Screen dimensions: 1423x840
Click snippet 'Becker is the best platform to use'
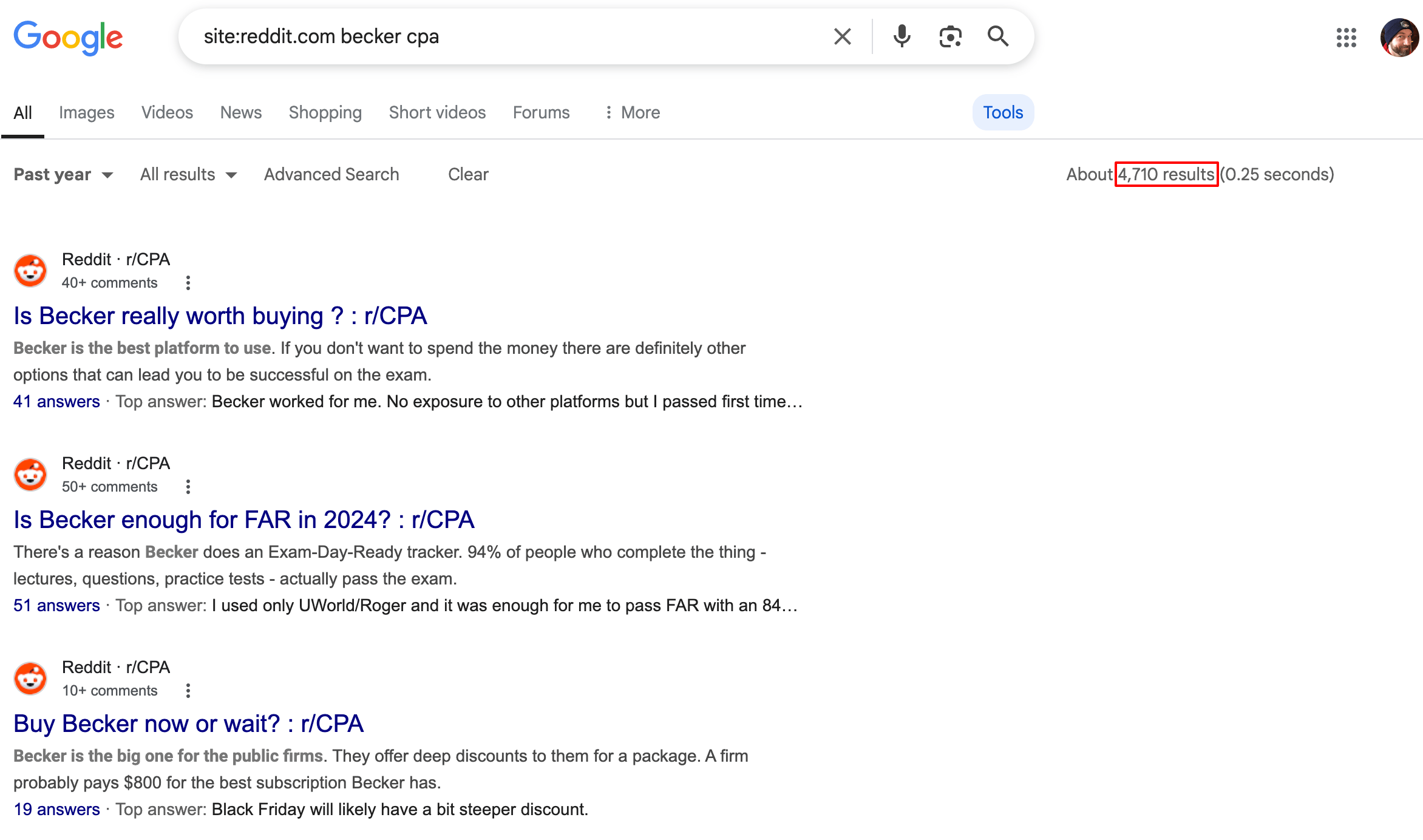click(142, 348)
